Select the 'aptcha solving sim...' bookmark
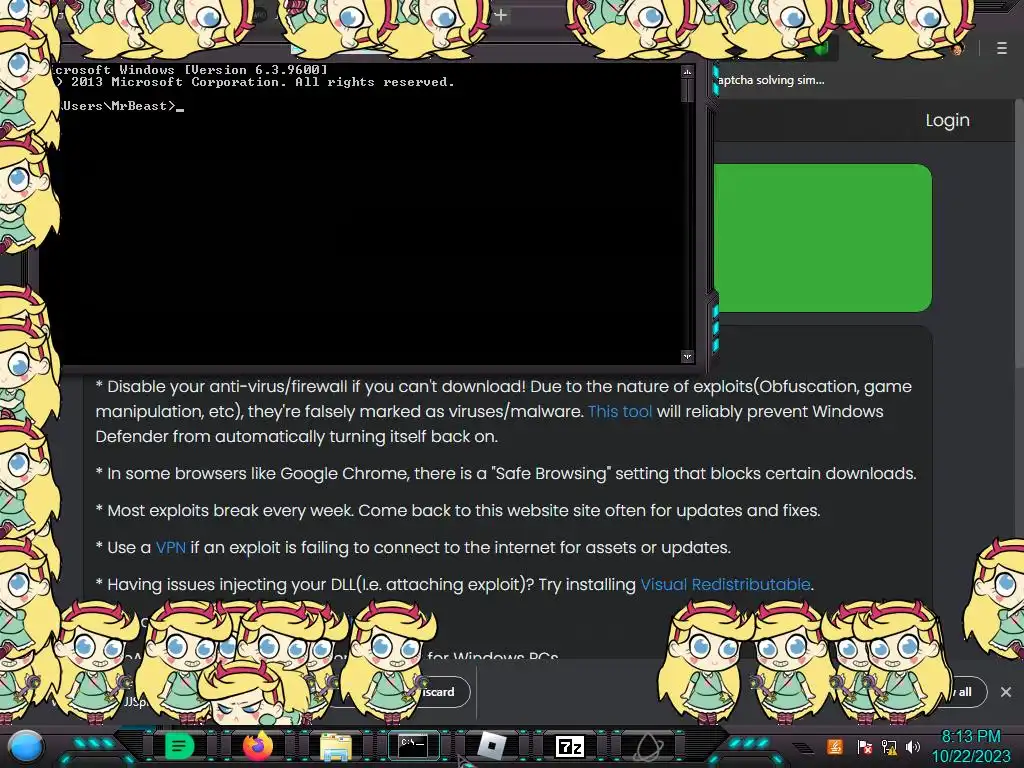This screenshot has height=768, width=1024. pyautogui.click(x=771, y=80)
